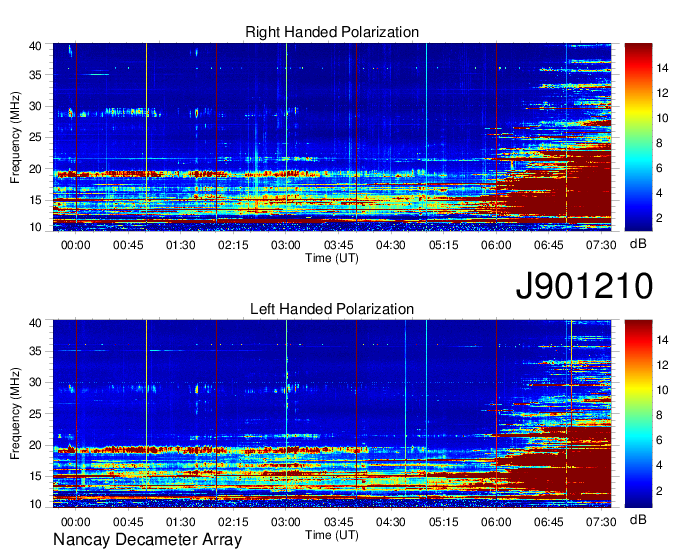Viewport: 680px width, 552px height.
Task: Click the 30 MHz tick of Right Handed plot
Action: pyautogui.click(x=35, y=106)
